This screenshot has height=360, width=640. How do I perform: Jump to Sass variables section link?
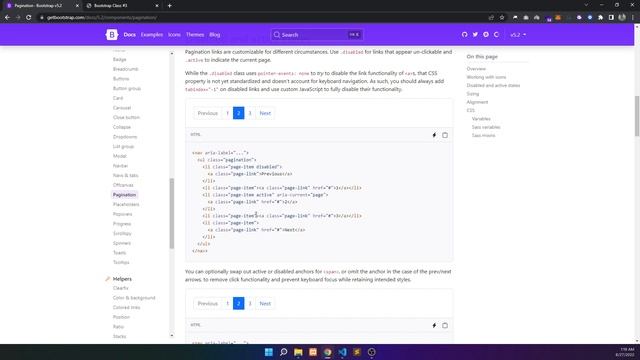coord(486,127)
